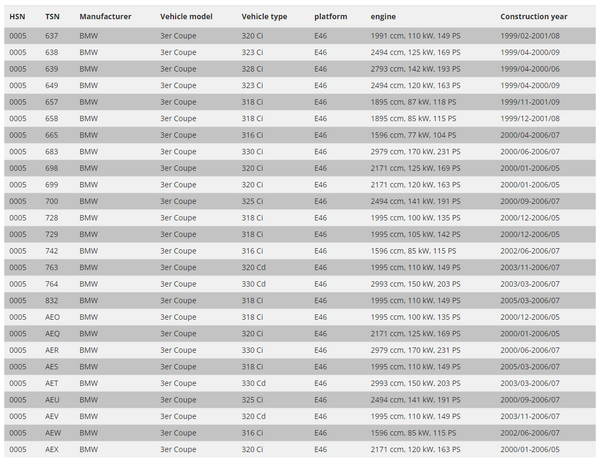Select the Vehicle type column header
The width and height of the screenshot is (600, 459).
click(x=264, y=18)
